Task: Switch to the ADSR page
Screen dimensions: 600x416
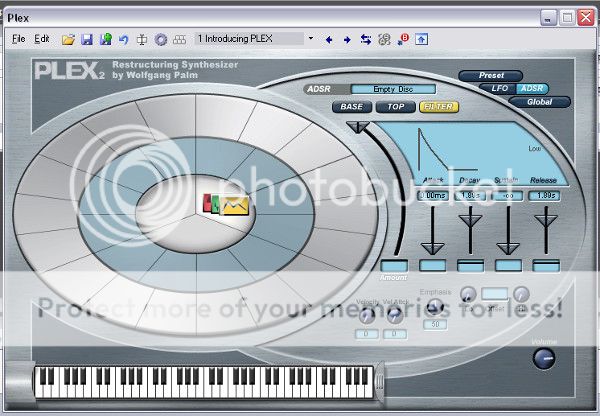Action: point(532,88)
